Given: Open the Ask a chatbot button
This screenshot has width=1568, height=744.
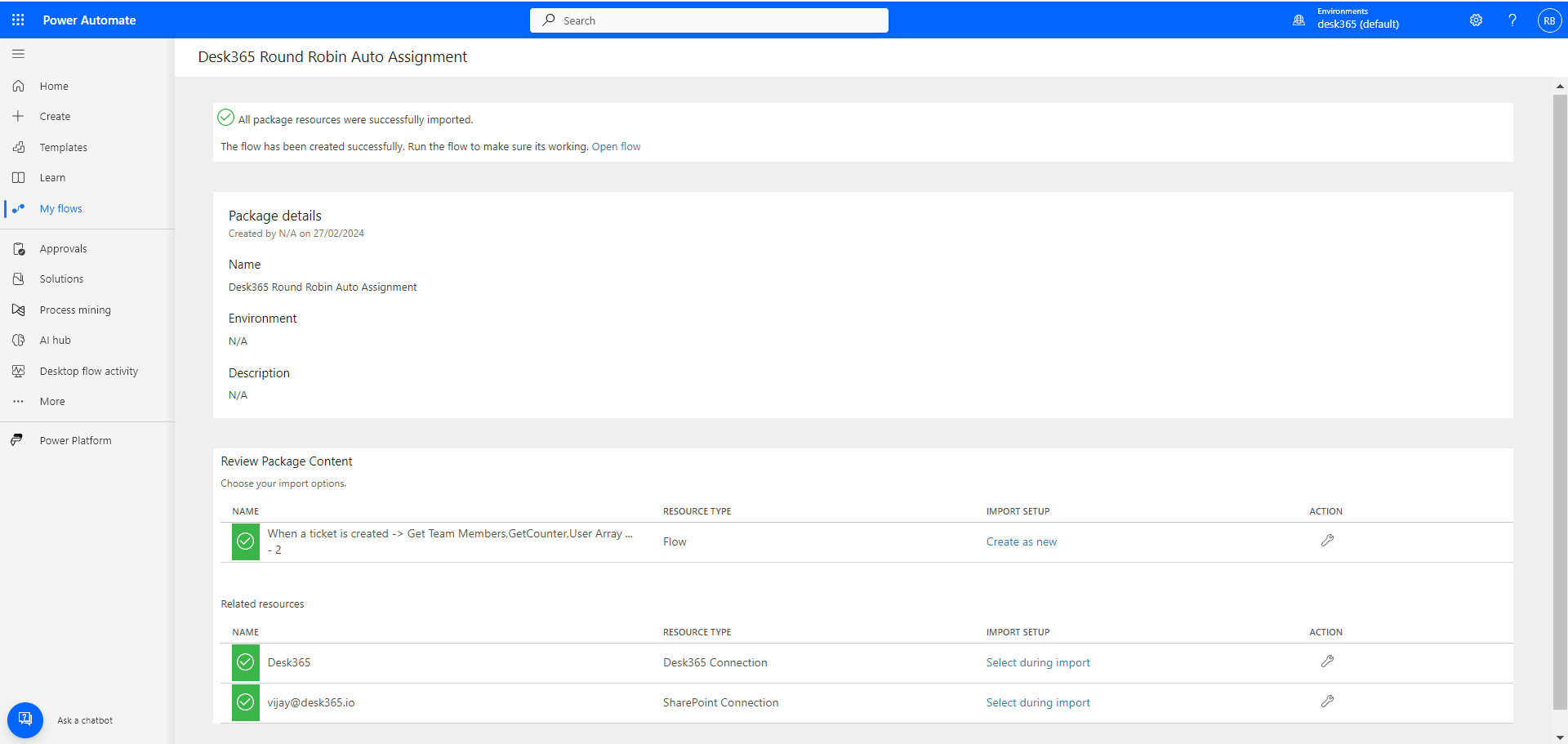Looking at the screenshot, I should 24,719.
